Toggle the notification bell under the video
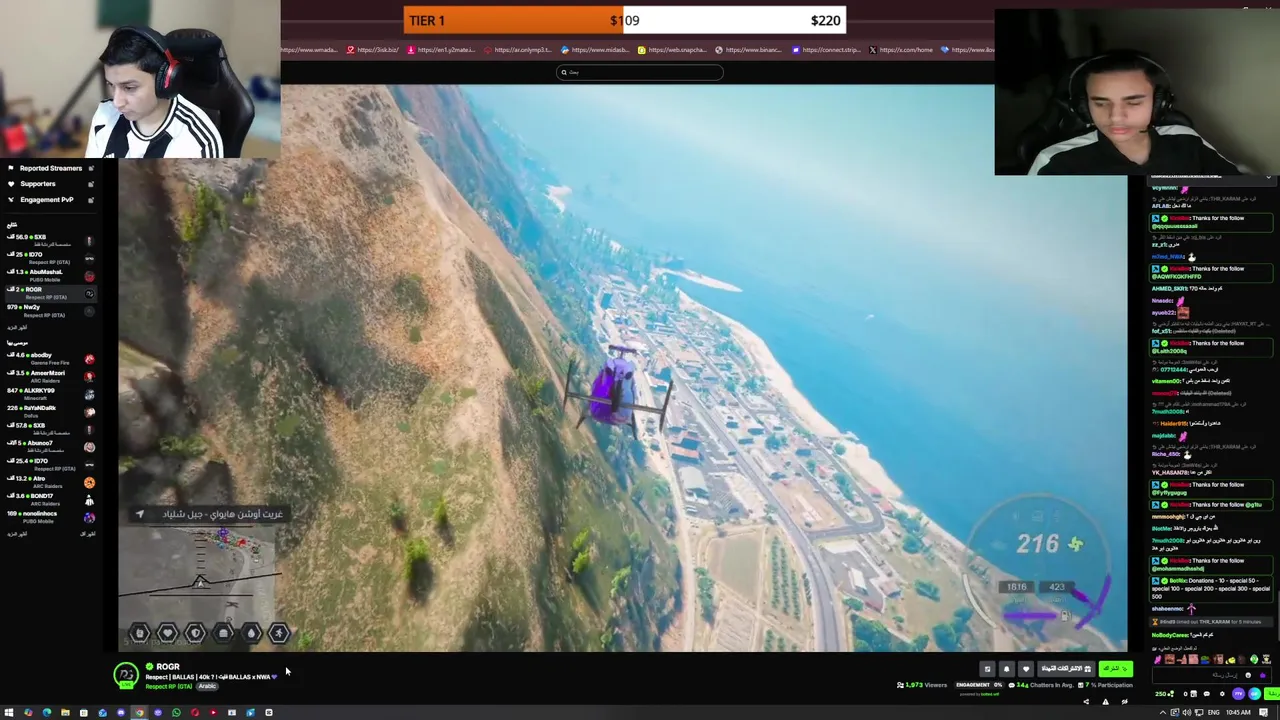Screen dimensions: 1280x720 (x=1006, y=669)
